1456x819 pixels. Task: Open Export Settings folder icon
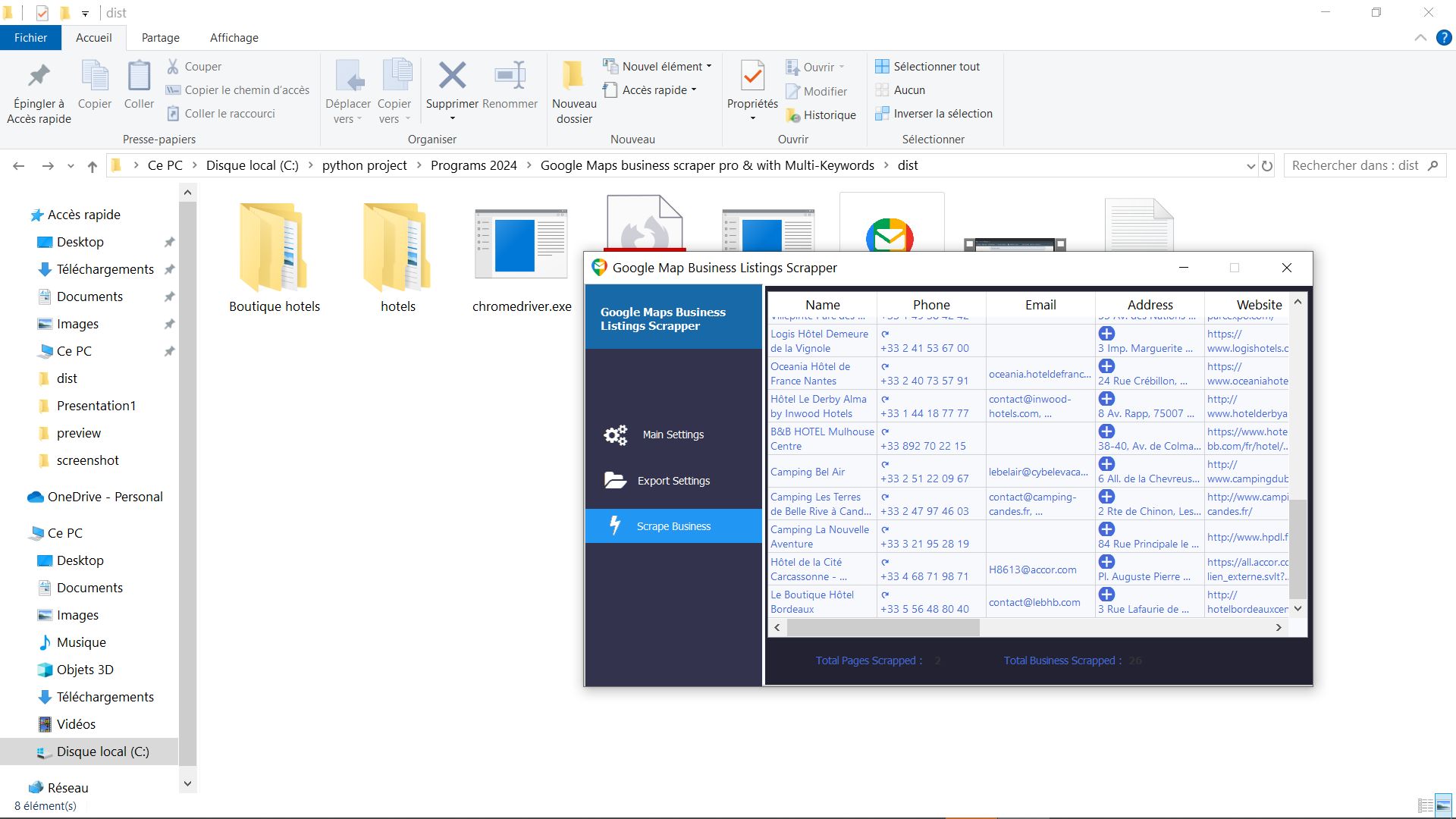click(615, 480)
